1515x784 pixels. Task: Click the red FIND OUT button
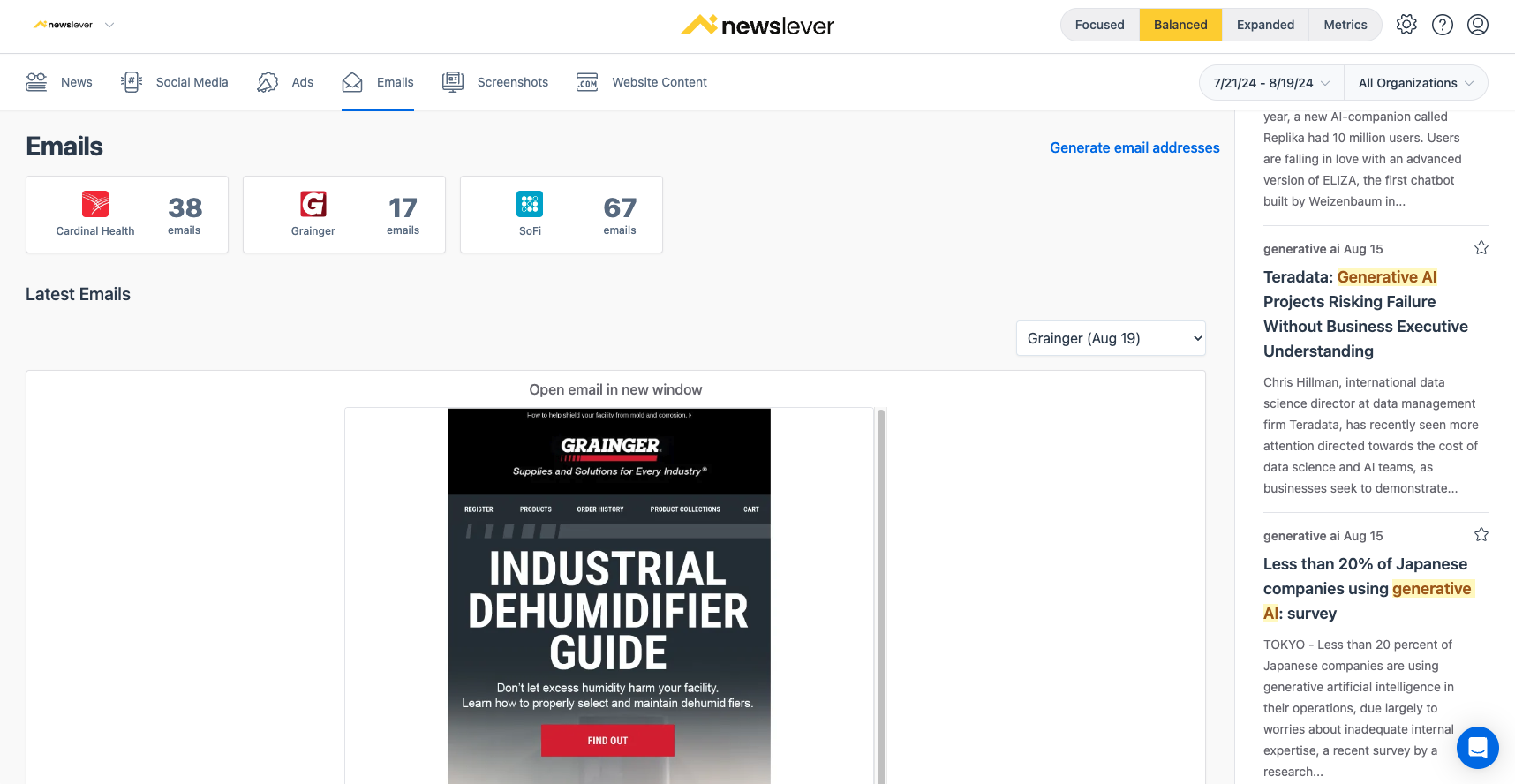pos(607,741)
